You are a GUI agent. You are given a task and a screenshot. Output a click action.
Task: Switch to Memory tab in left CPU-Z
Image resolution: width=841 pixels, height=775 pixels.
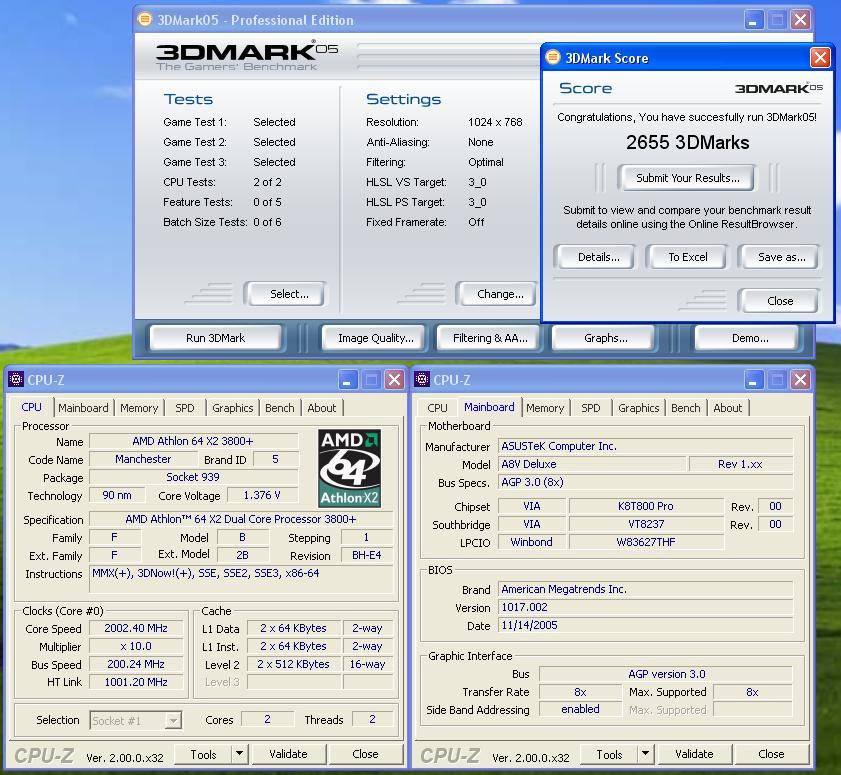coord(139,408)
